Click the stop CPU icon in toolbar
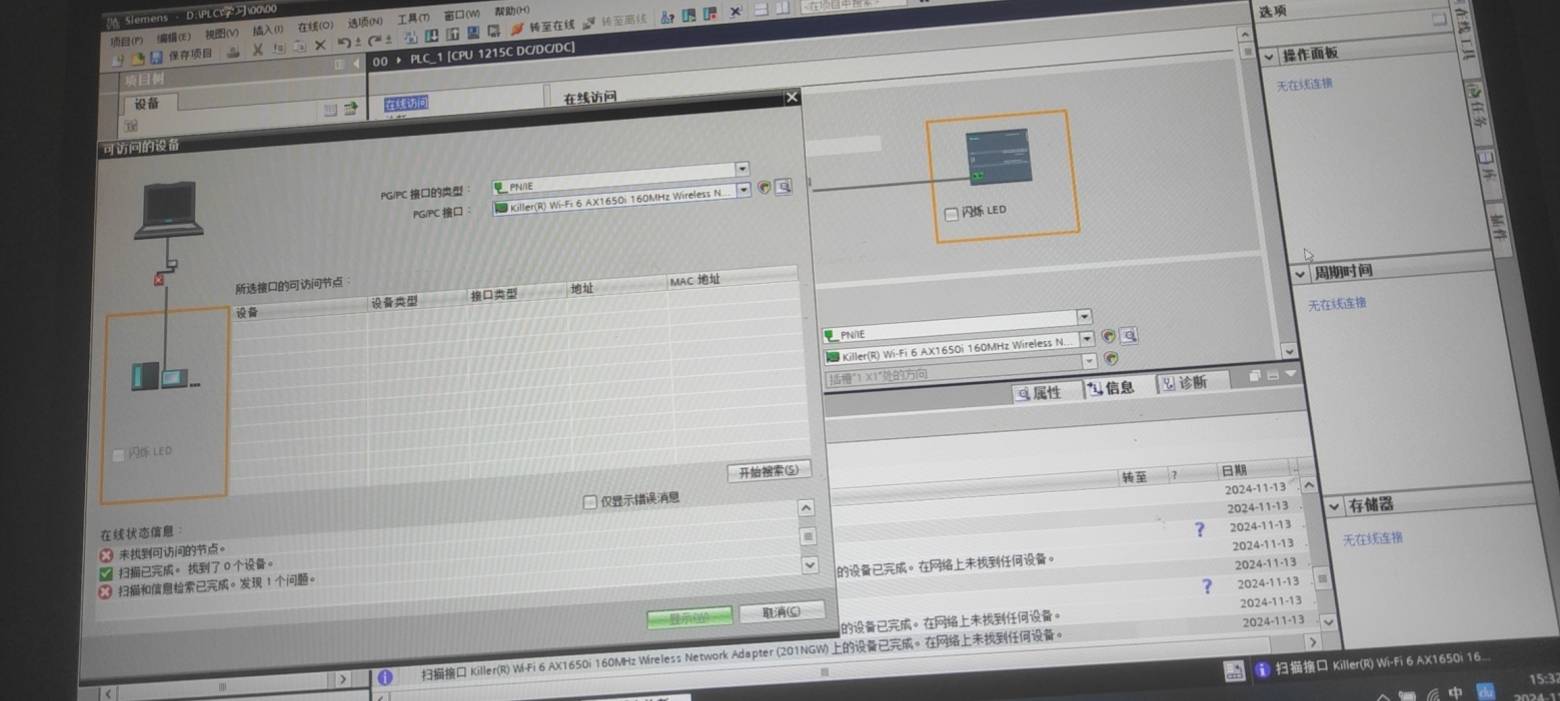 point(711,13)
